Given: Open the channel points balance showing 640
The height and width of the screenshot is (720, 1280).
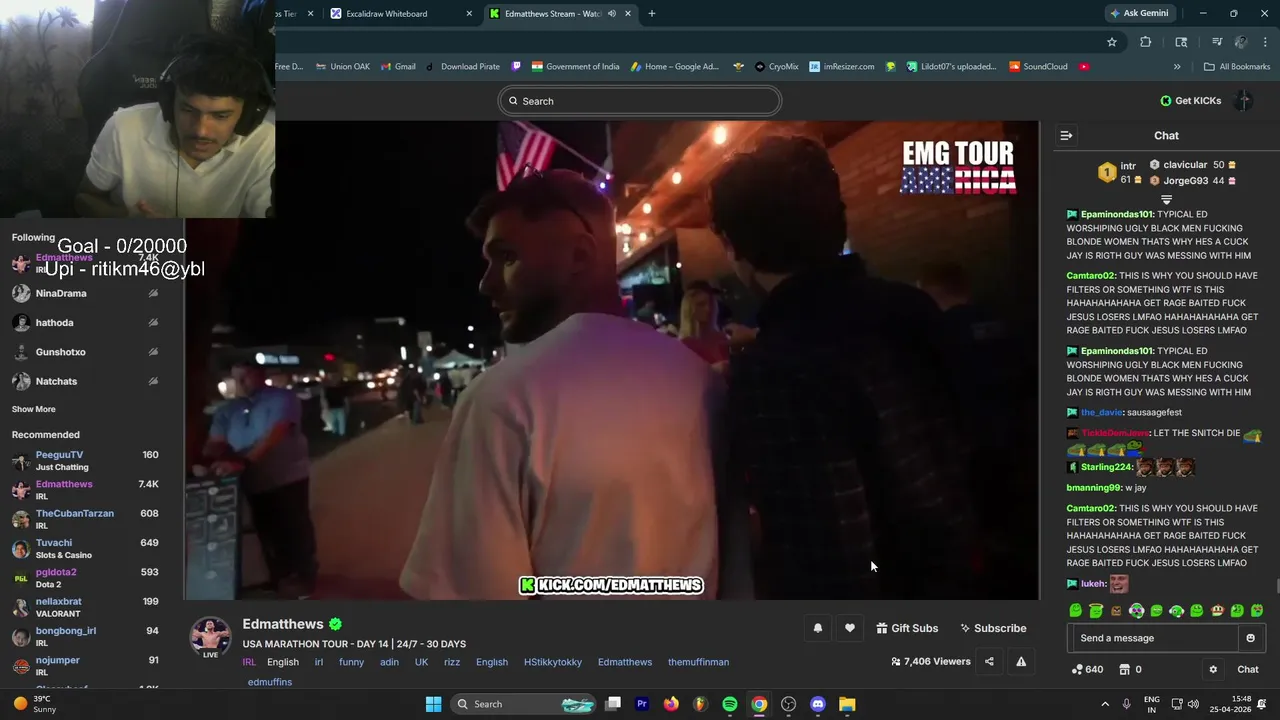Looking at the screenshot, I should pyautogui.click(x=1087, y=669).
